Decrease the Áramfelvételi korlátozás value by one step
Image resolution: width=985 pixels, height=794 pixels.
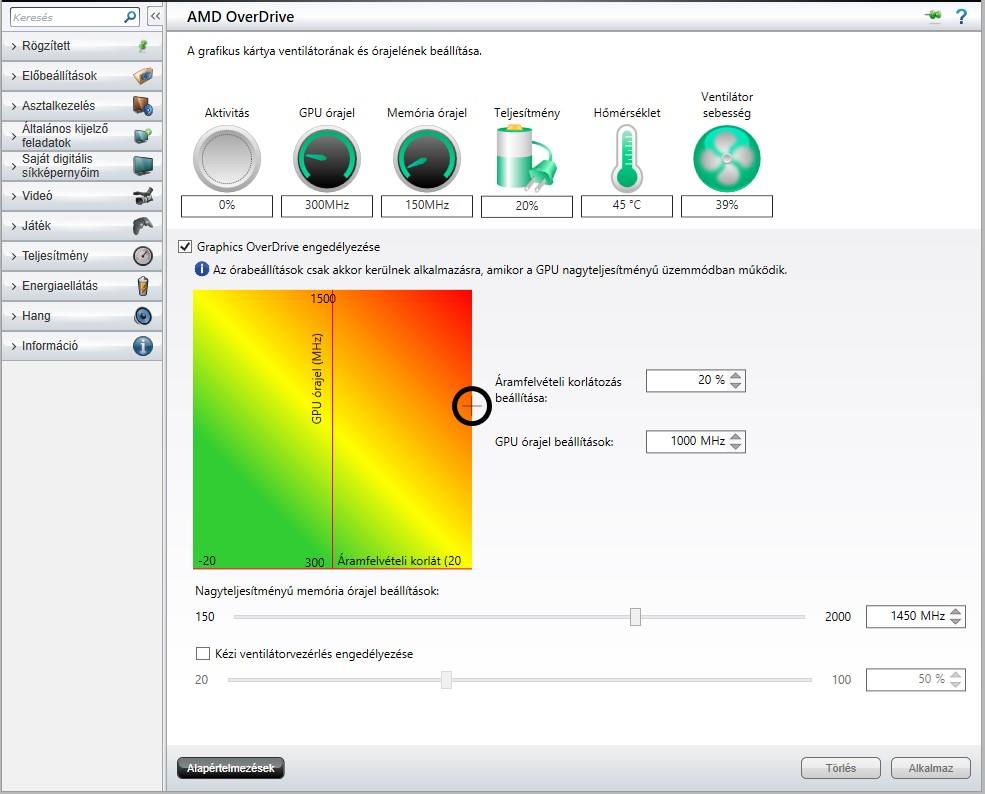point(736,385)
